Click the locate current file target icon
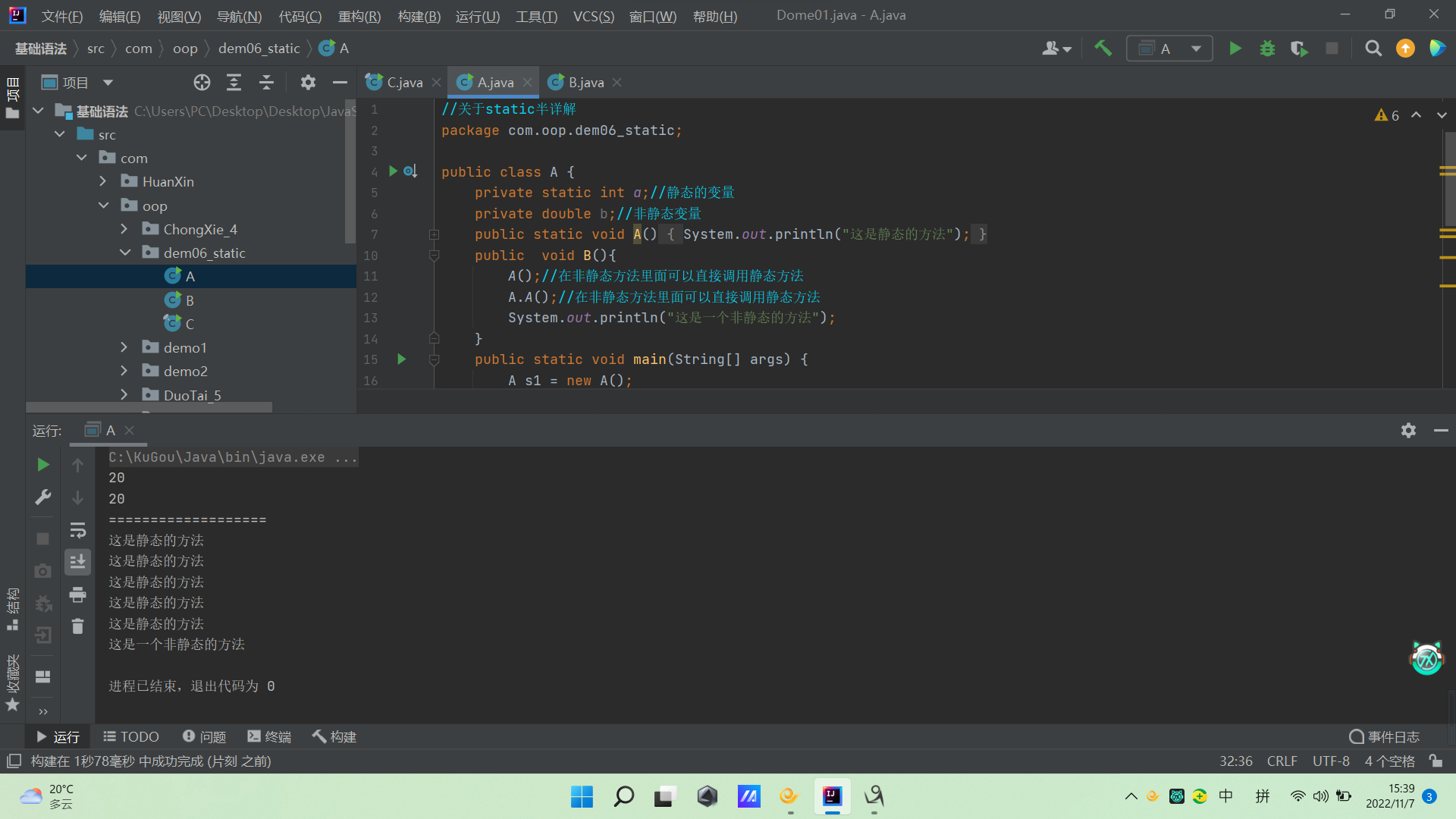The height and width of the screenshot is (819, 1456). coord(202,83)
